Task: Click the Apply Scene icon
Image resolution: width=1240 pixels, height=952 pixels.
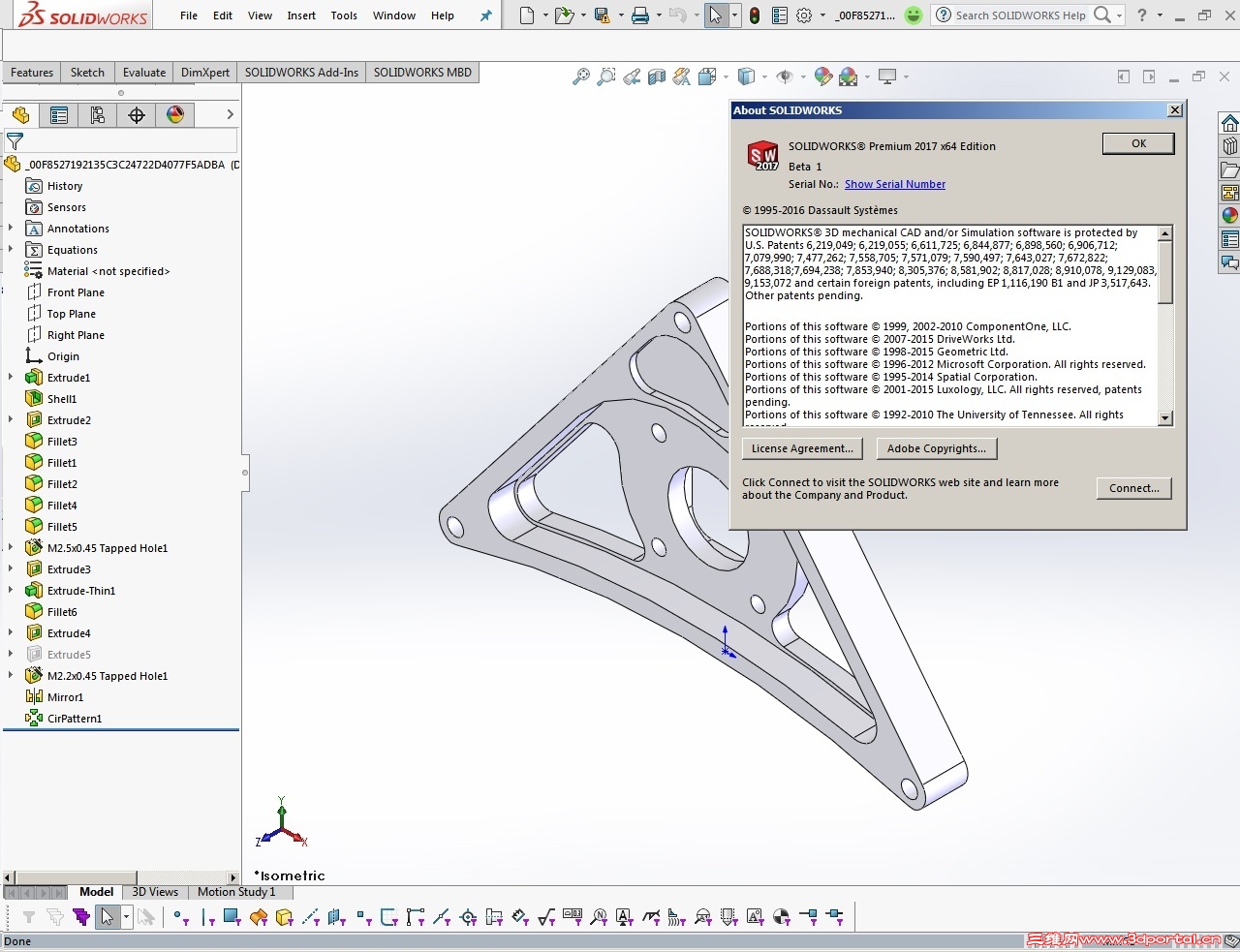Action: [849, 77]
